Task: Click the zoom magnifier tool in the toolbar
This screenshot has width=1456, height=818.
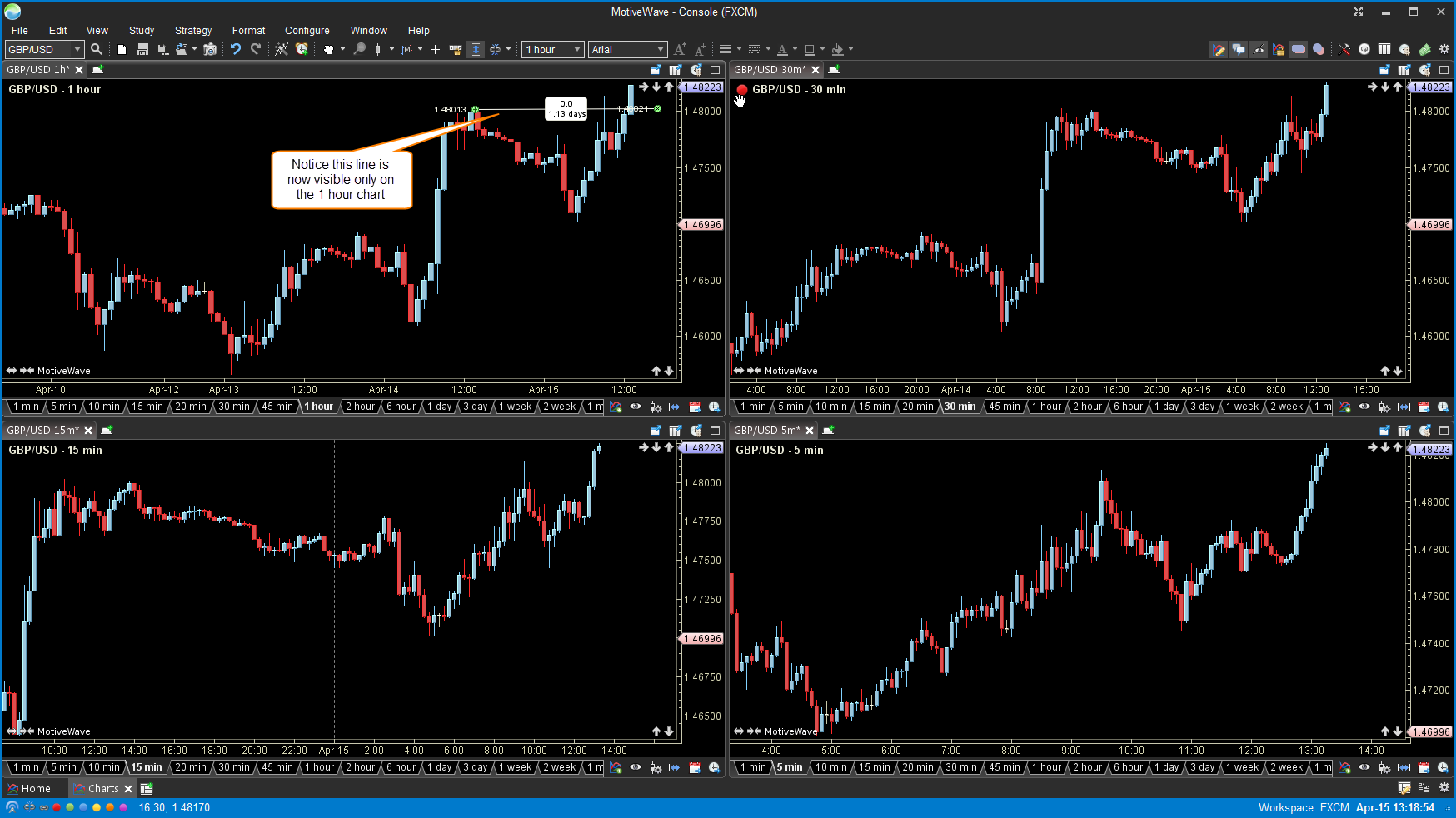Action: (359, 49)
